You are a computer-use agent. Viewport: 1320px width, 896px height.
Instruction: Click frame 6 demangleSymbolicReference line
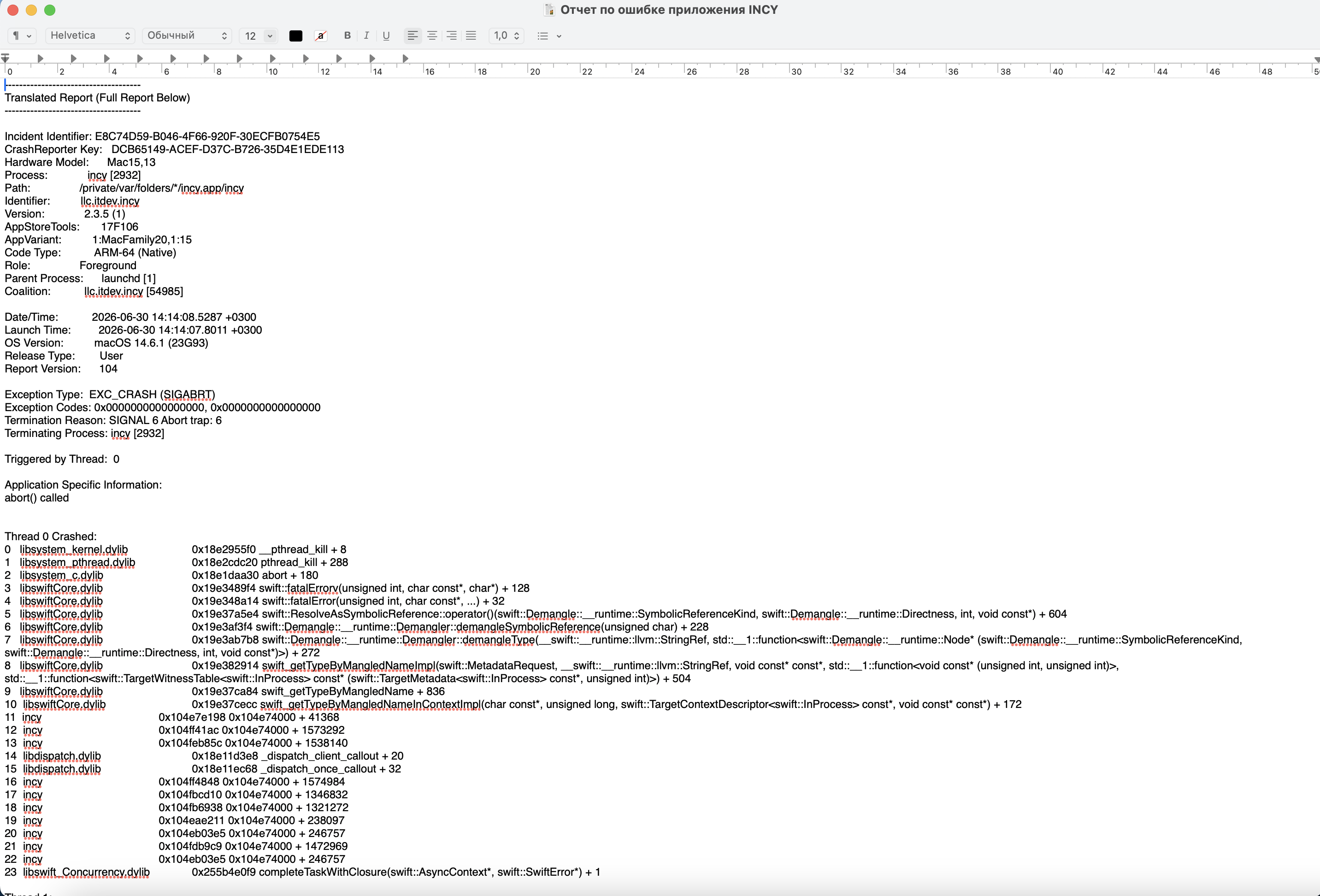click(357, 627)
